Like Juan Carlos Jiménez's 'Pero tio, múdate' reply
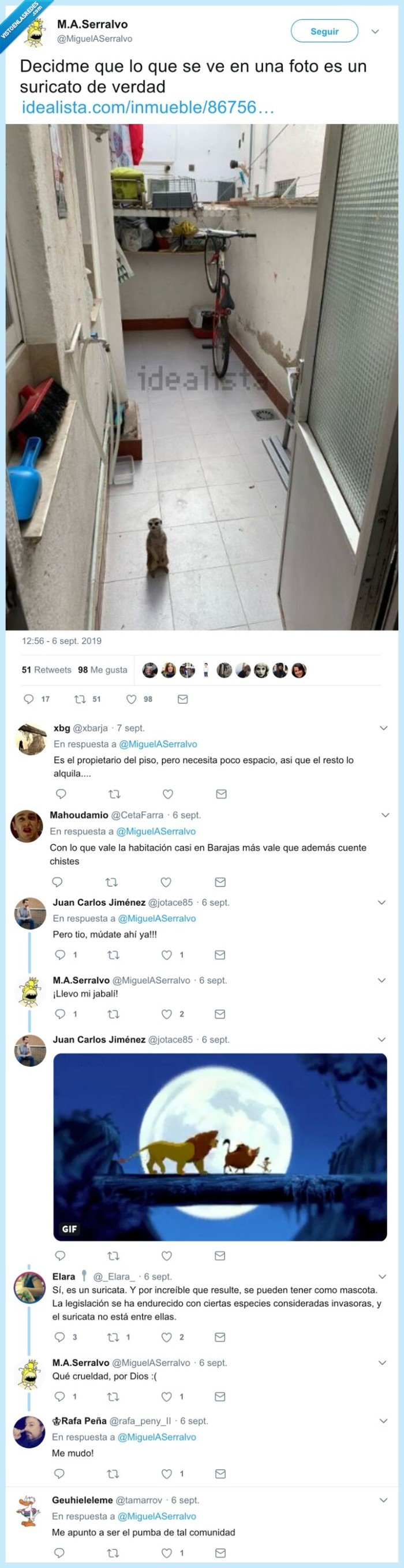Image resolution: width=404 pixels, height=1568 pixels. (x=166, y=954)
